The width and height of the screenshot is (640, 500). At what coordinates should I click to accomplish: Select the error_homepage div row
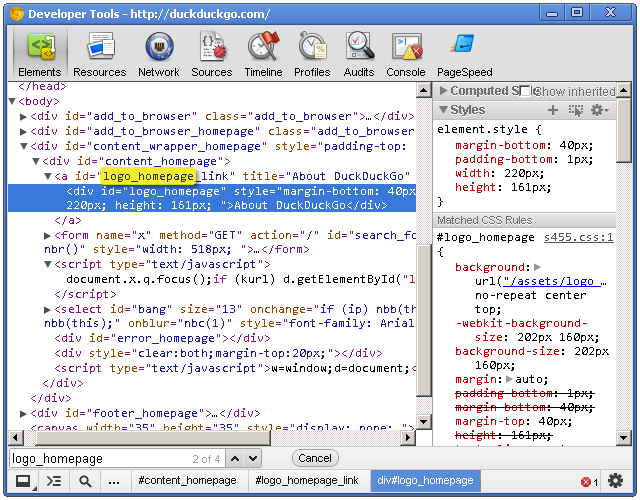coord(162,338)
